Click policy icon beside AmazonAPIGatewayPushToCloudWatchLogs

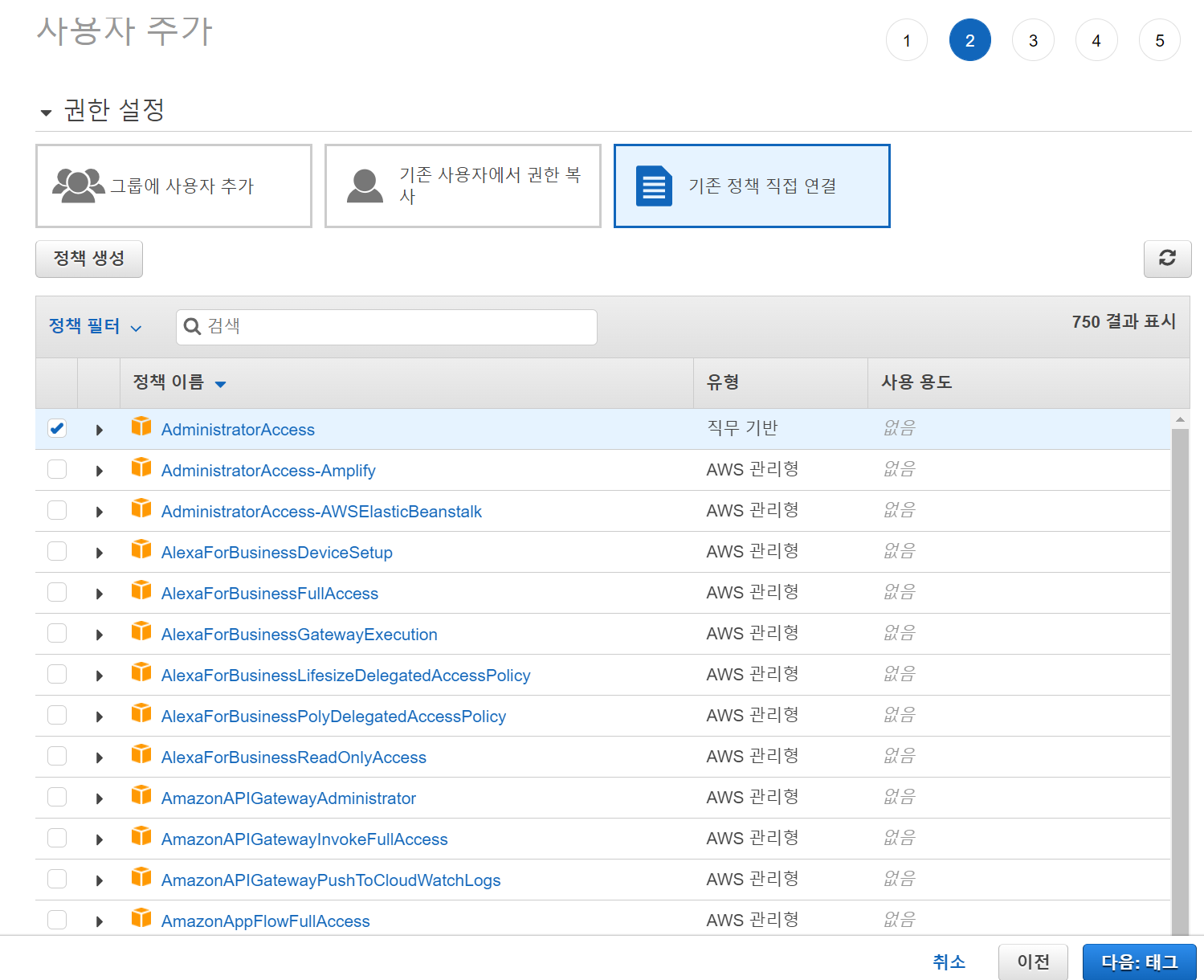pos(141,877)
